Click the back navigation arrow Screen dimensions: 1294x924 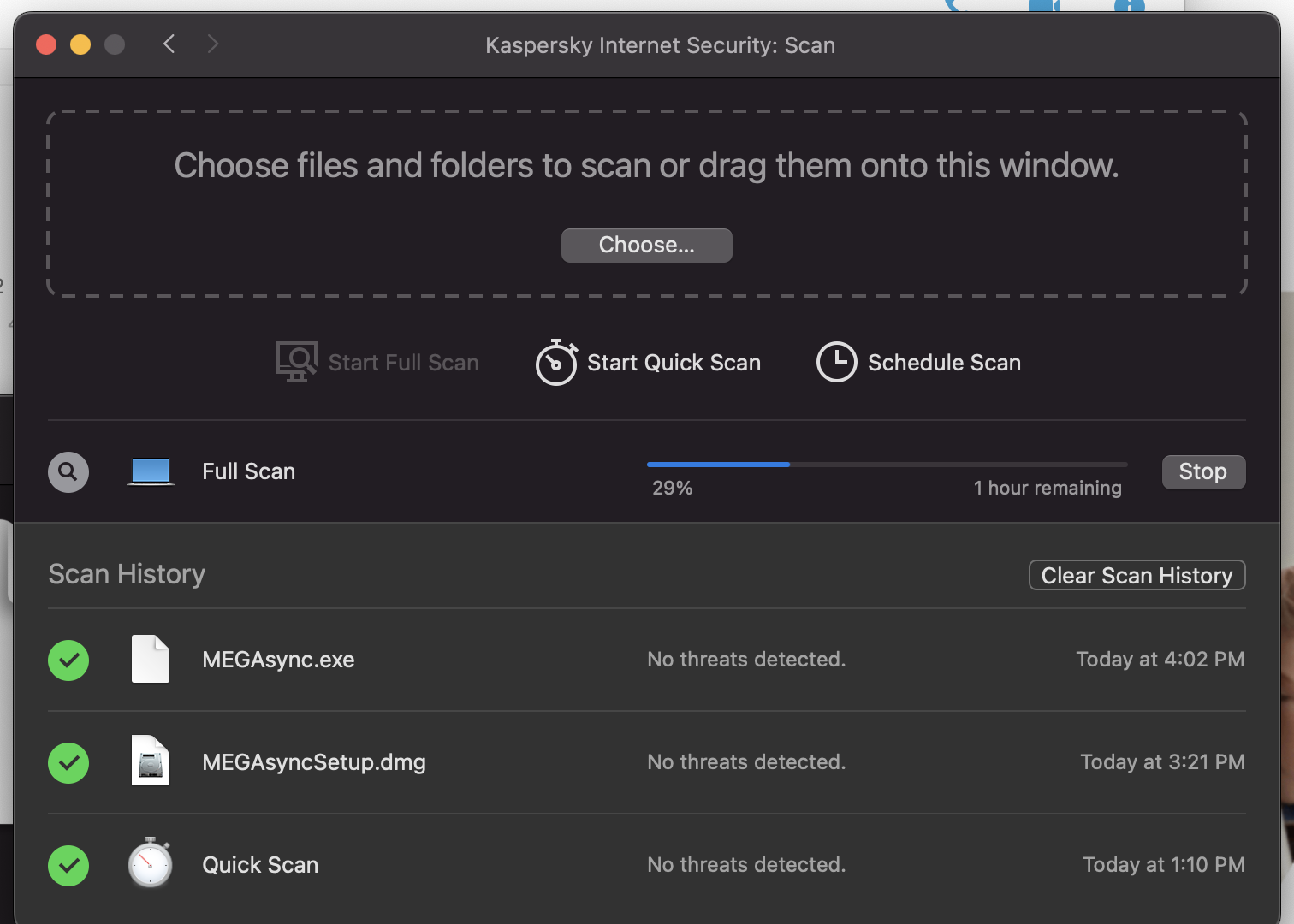[x=169, y=44]
